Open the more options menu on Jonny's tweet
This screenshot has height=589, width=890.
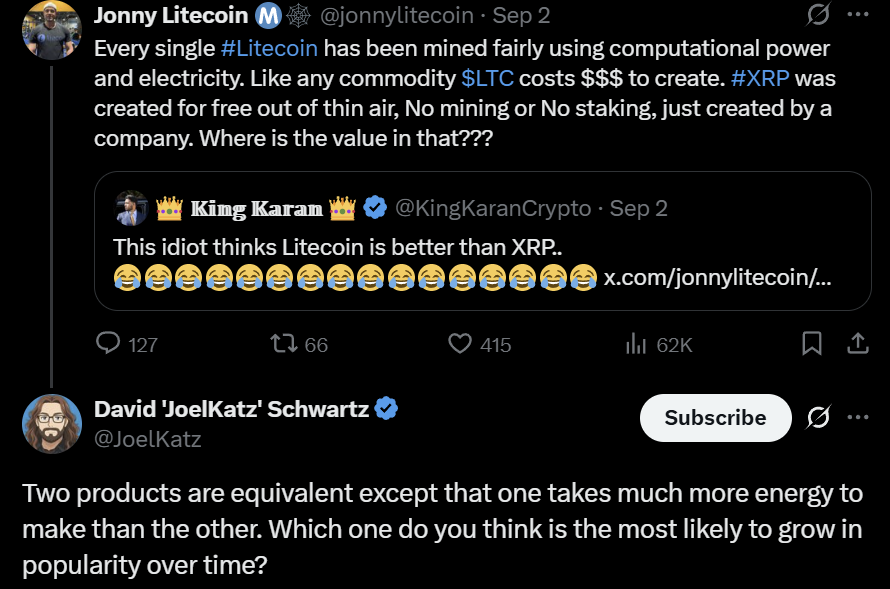click(857, 12)
